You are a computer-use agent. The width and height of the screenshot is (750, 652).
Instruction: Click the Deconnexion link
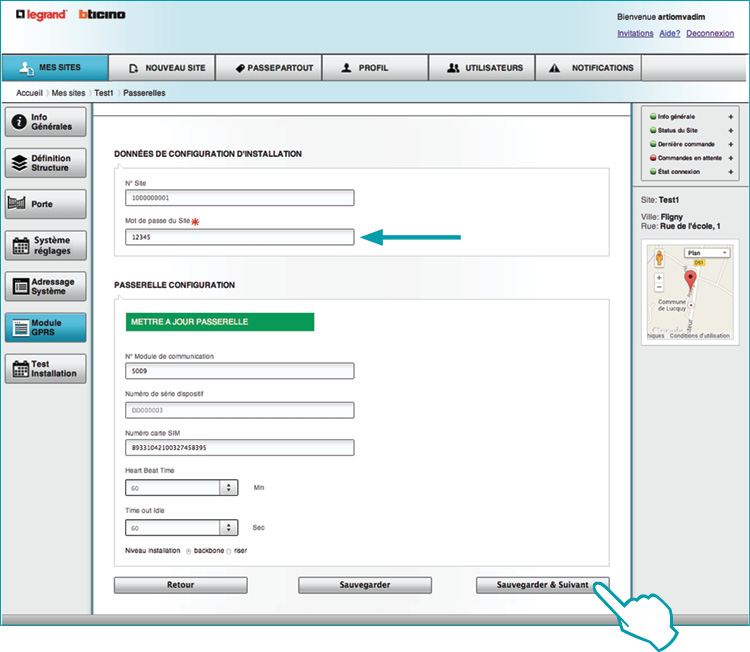tap(710, 33)
